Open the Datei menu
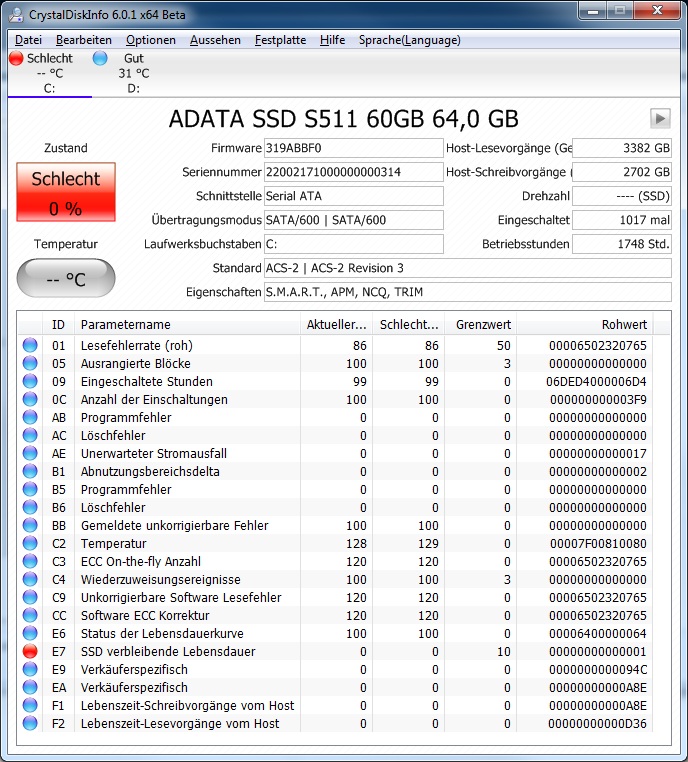Screen dimensions: 688x762 click(28, 40)
